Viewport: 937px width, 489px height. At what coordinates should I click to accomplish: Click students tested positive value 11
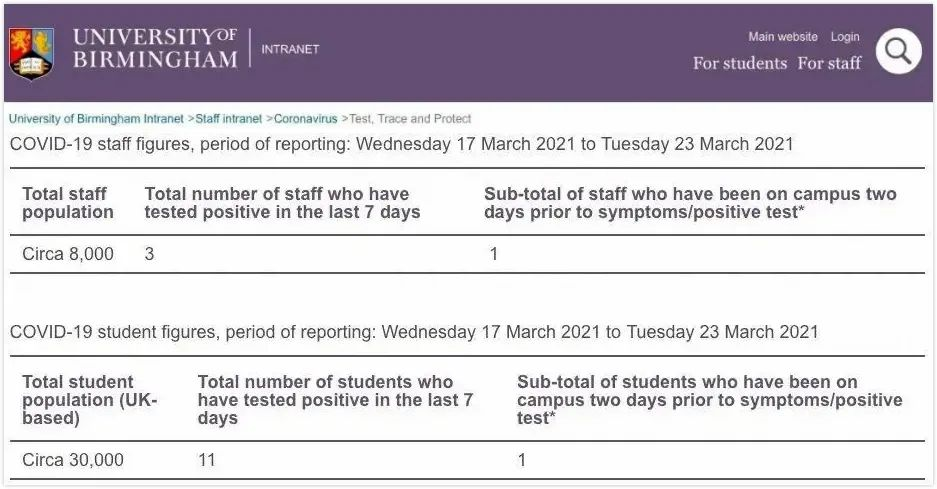207,460
